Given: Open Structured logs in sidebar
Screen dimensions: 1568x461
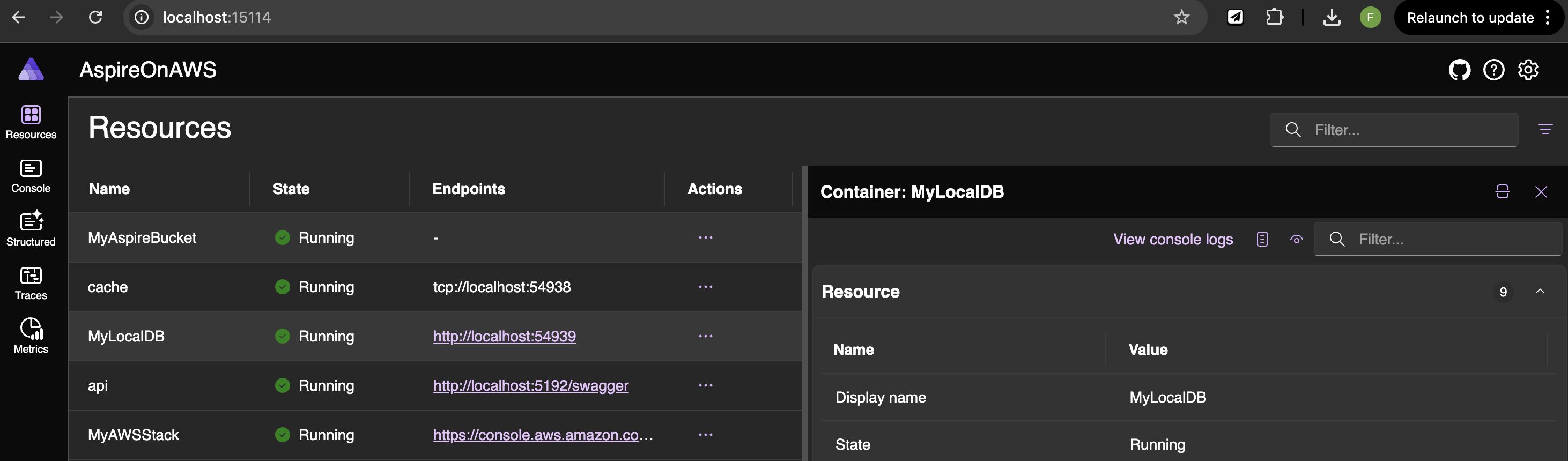Looking at the screenshot, I should (x=31, y=229).
